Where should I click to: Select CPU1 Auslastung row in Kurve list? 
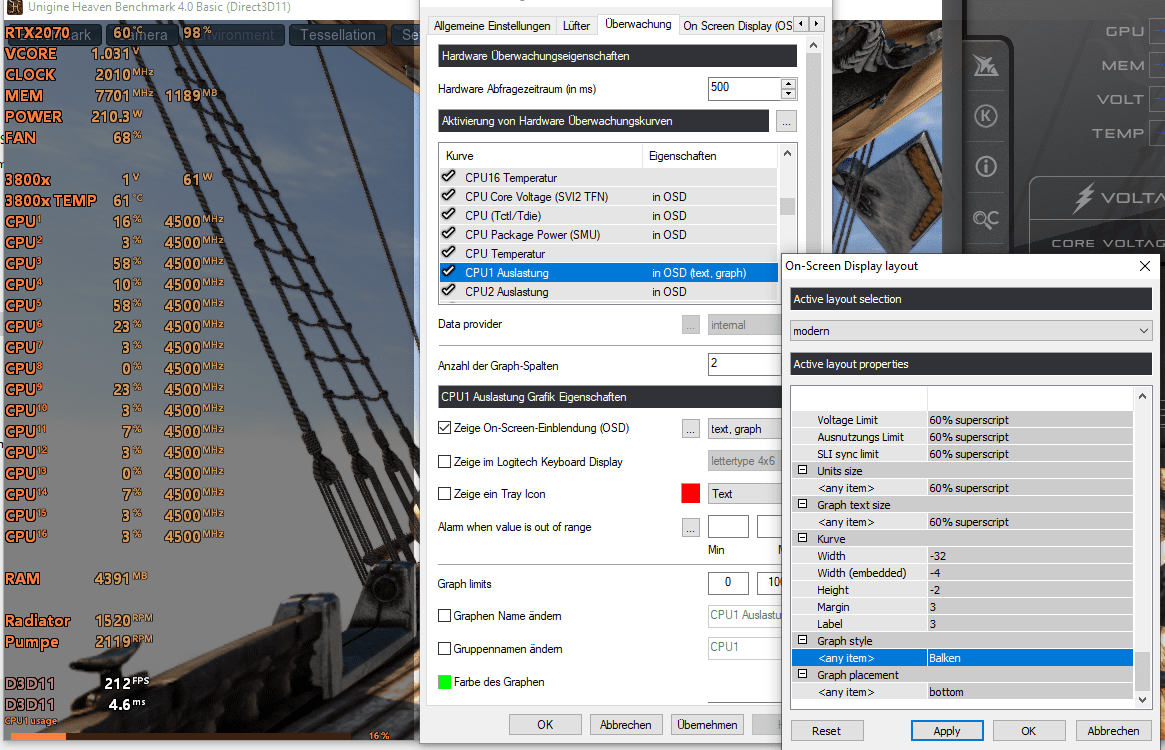point(608,273)
